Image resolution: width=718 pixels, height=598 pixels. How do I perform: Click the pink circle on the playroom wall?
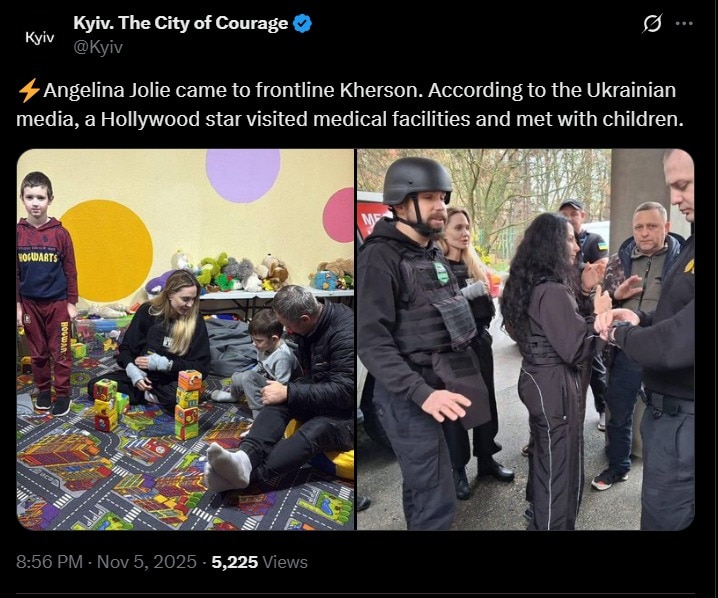338,215
